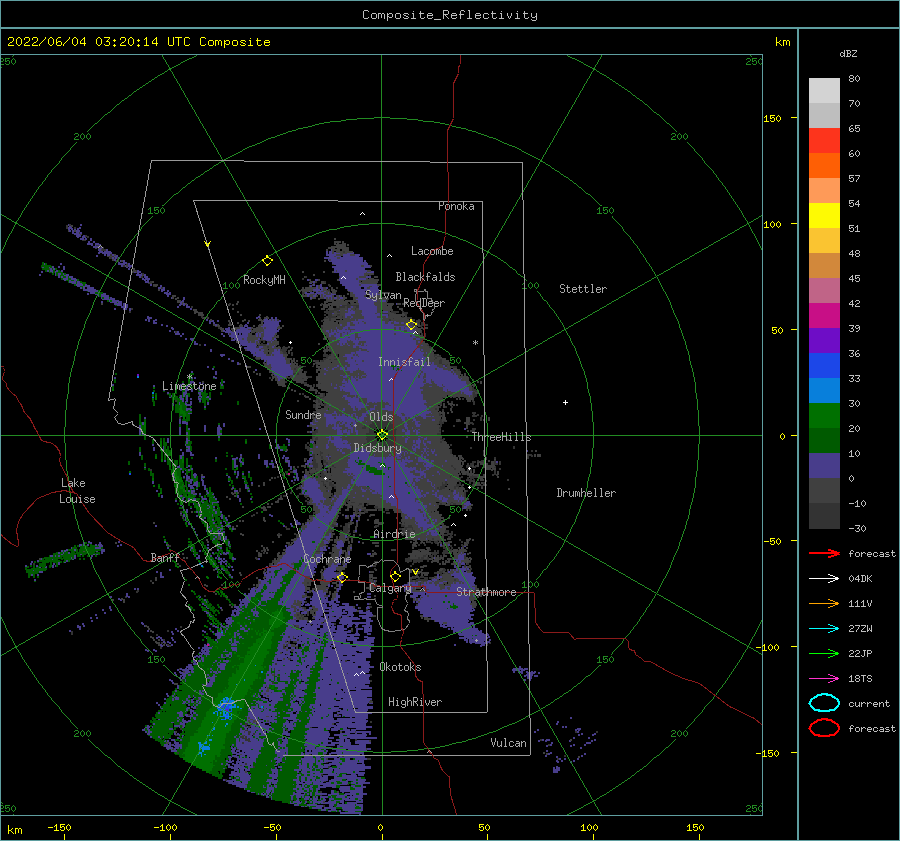Click the Composite_Reflectivity title text

pyautogui.click(x=450, y=15)
